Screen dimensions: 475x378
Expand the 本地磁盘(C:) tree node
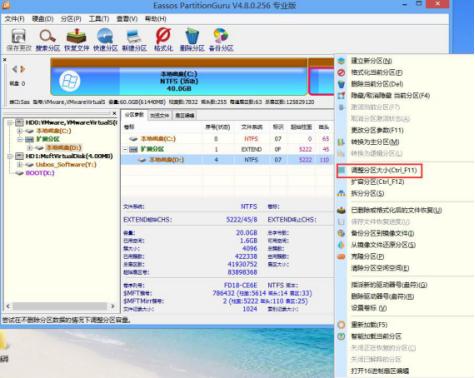click(x=20, y=131)
